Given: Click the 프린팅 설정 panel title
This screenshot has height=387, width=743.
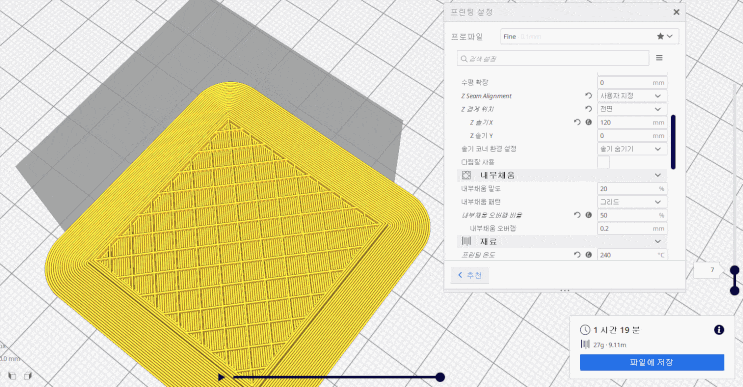Looking at the screenshot, I should (471, 12).
